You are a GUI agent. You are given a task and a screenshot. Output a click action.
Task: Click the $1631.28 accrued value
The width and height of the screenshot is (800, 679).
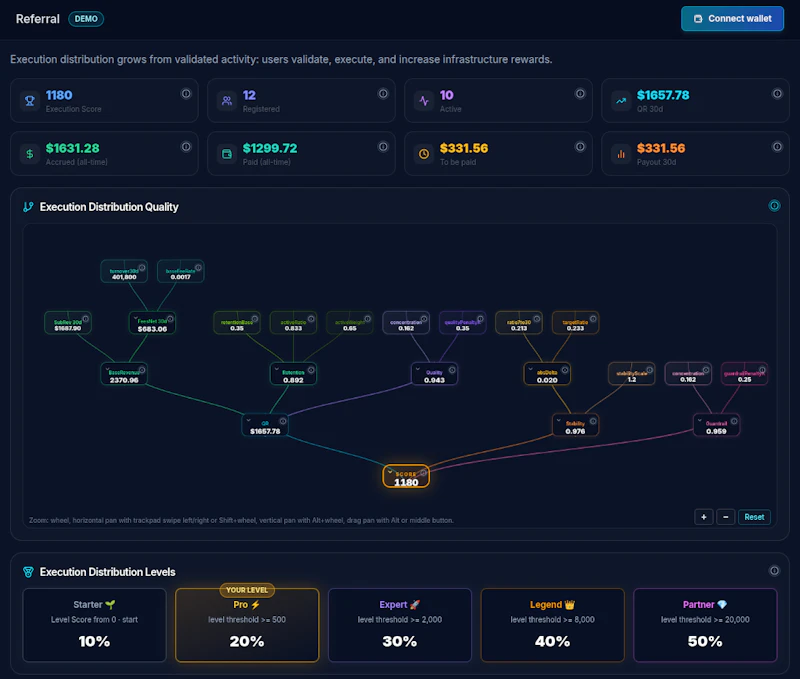tap(72, 148)
